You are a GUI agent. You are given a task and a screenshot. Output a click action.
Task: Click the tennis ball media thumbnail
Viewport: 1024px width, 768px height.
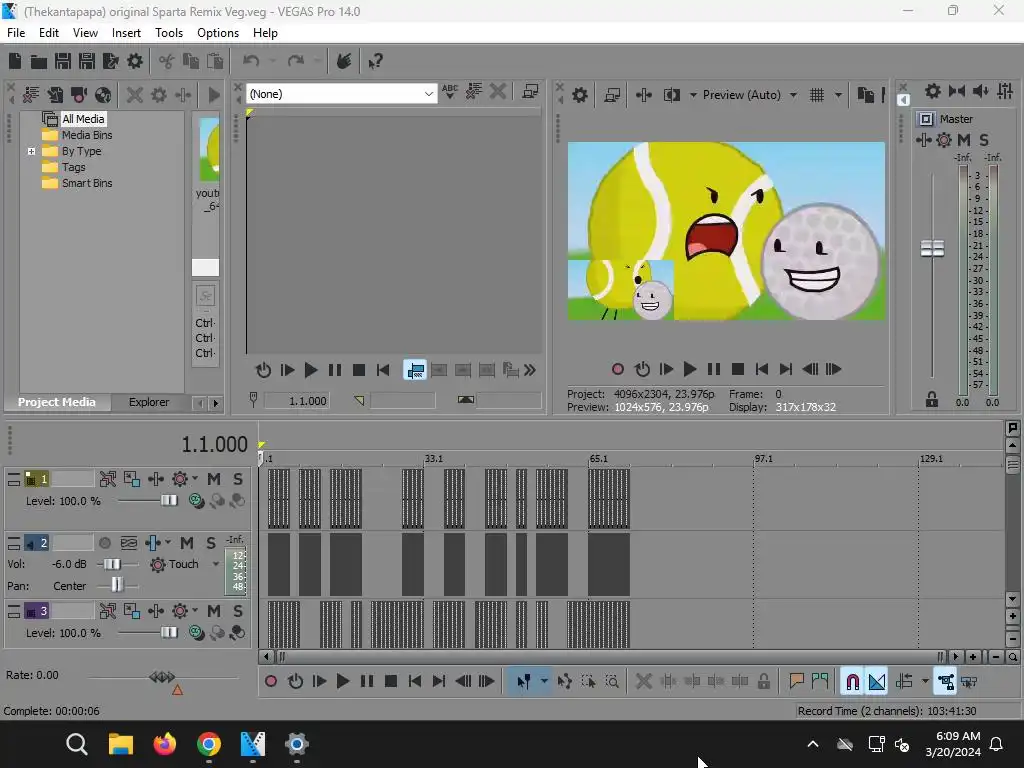coord(209,150)
